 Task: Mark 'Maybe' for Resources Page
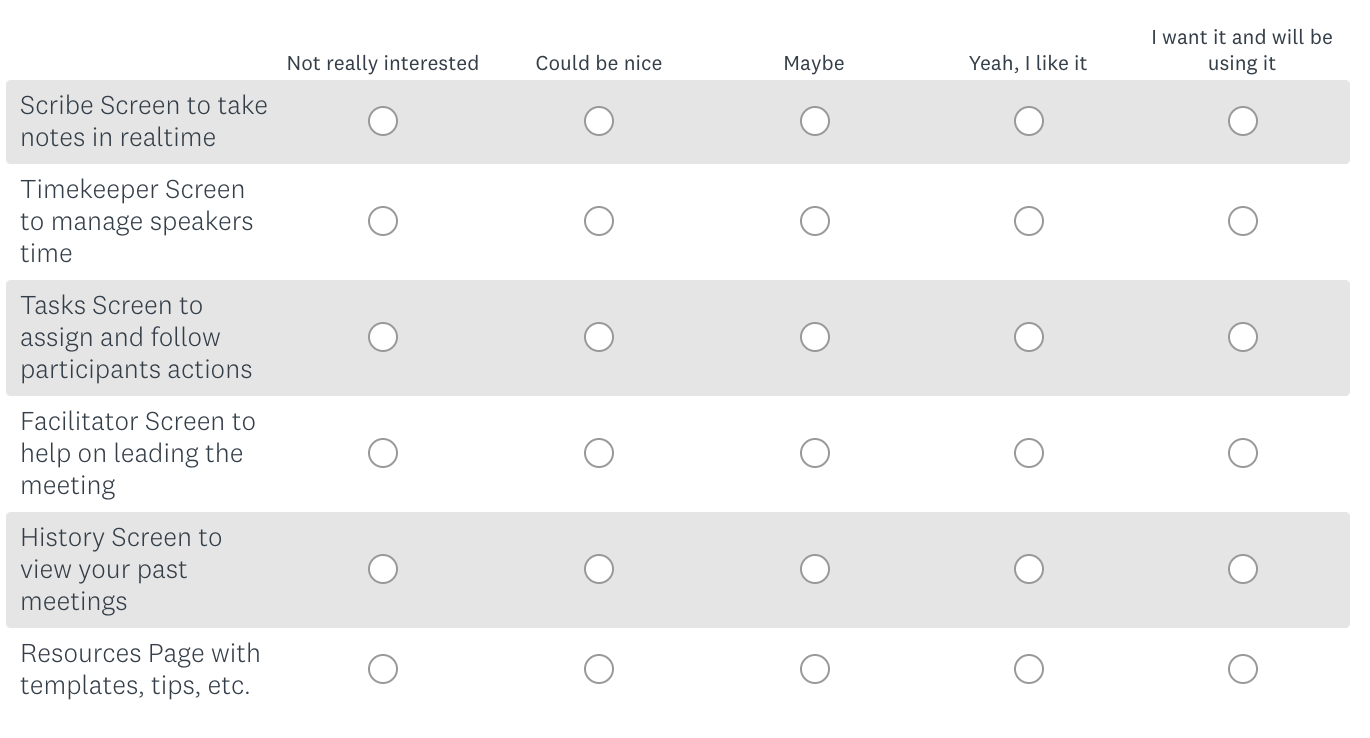click(814, 669)
